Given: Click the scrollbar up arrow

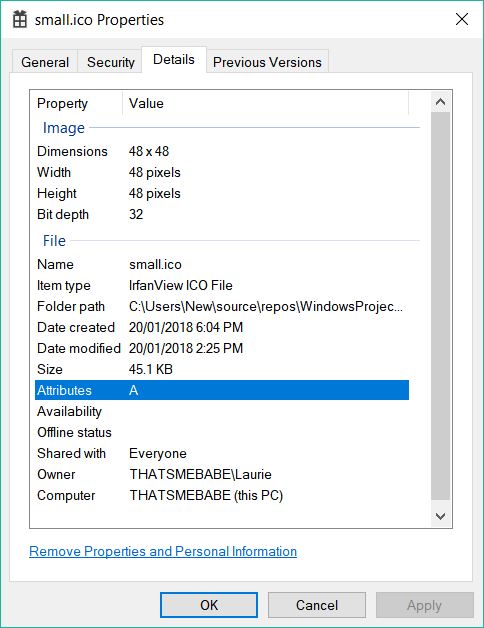Looking at the screenshot, I should click(440, 102).
